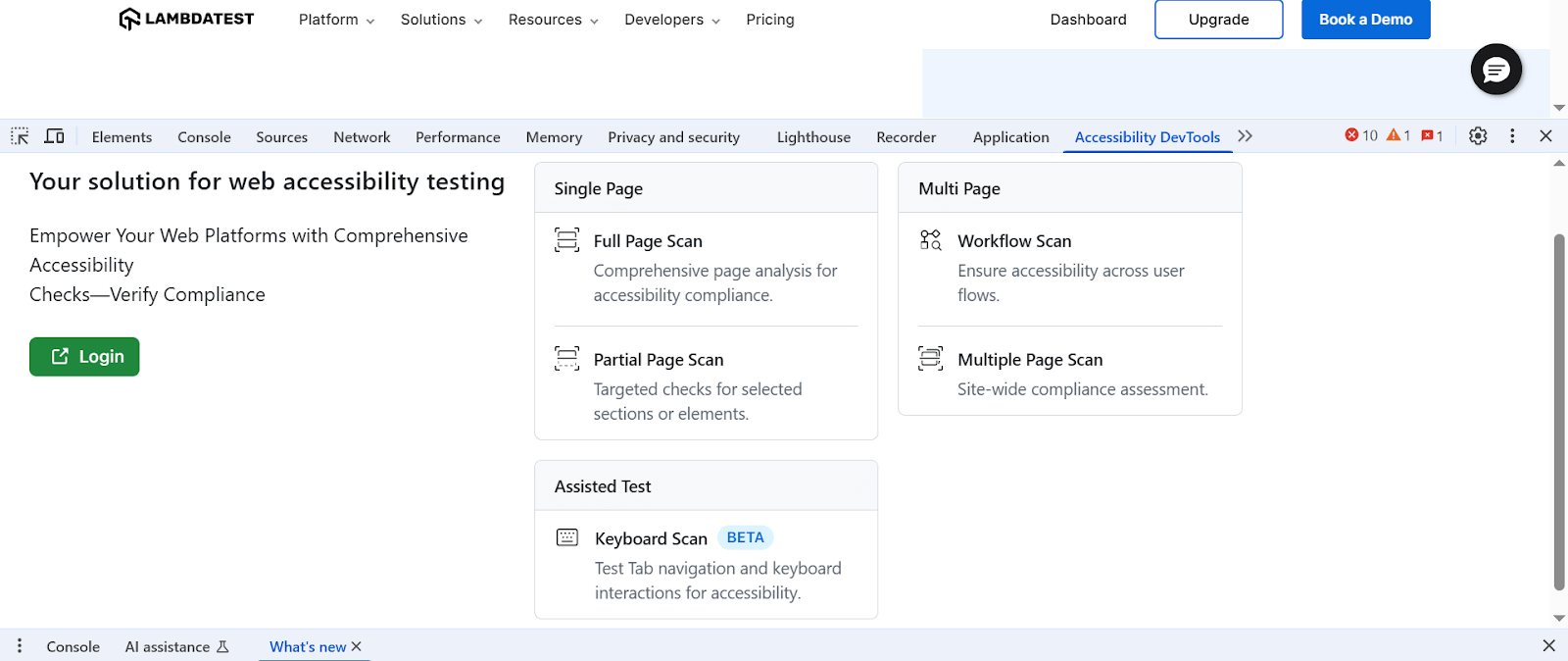Click the orange warning count indicator
Image resolution: width=1568 pixels, height=661 pixels.
click(1398, 136)
